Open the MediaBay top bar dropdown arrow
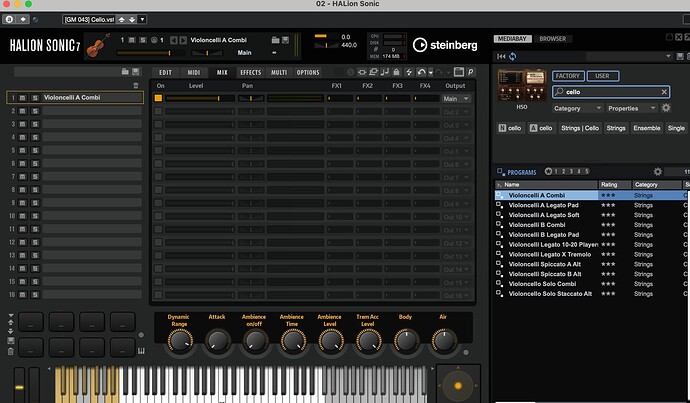This screenshot has height=403, width=690. click(668, 56)
